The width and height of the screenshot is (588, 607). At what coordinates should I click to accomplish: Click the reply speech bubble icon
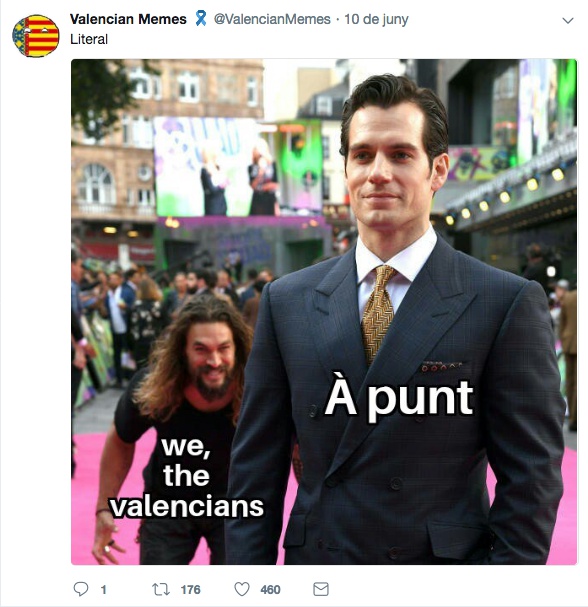81,589
